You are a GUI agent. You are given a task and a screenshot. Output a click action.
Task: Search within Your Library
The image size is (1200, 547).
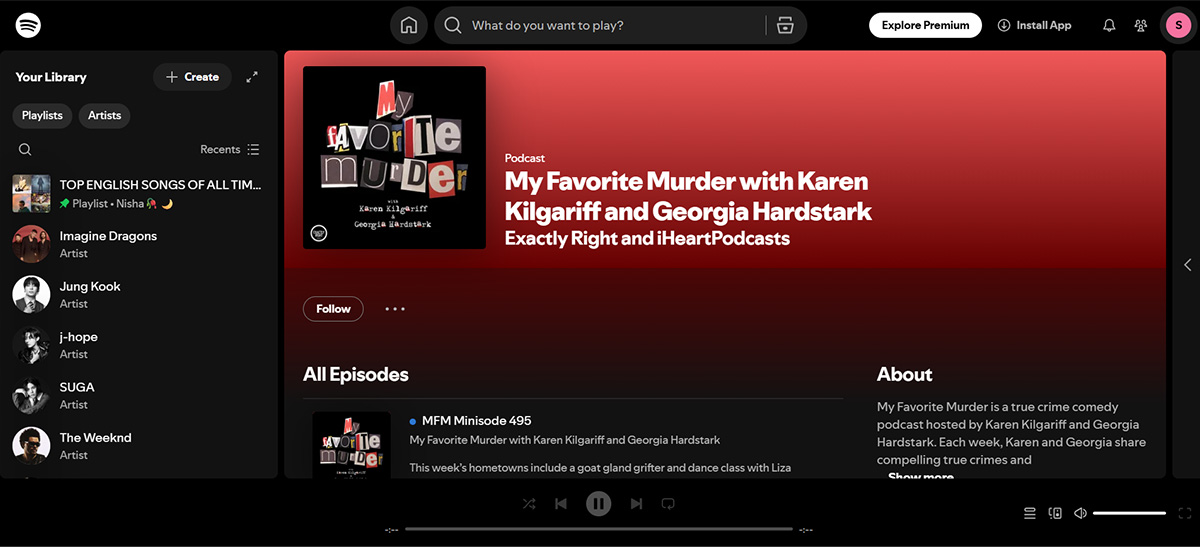click(x=25, y=149)
